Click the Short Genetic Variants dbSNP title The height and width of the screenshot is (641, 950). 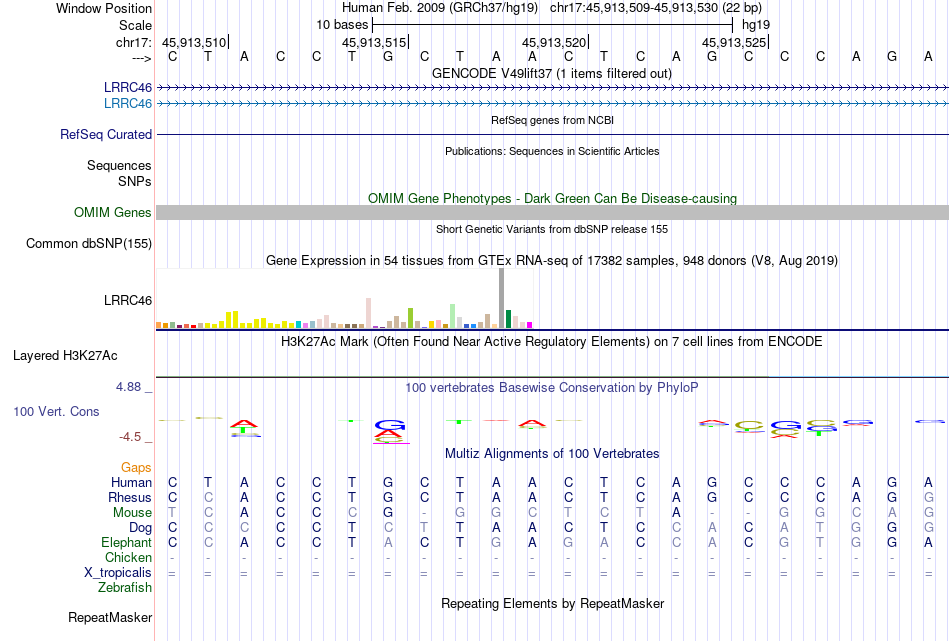tap(552, 229)
